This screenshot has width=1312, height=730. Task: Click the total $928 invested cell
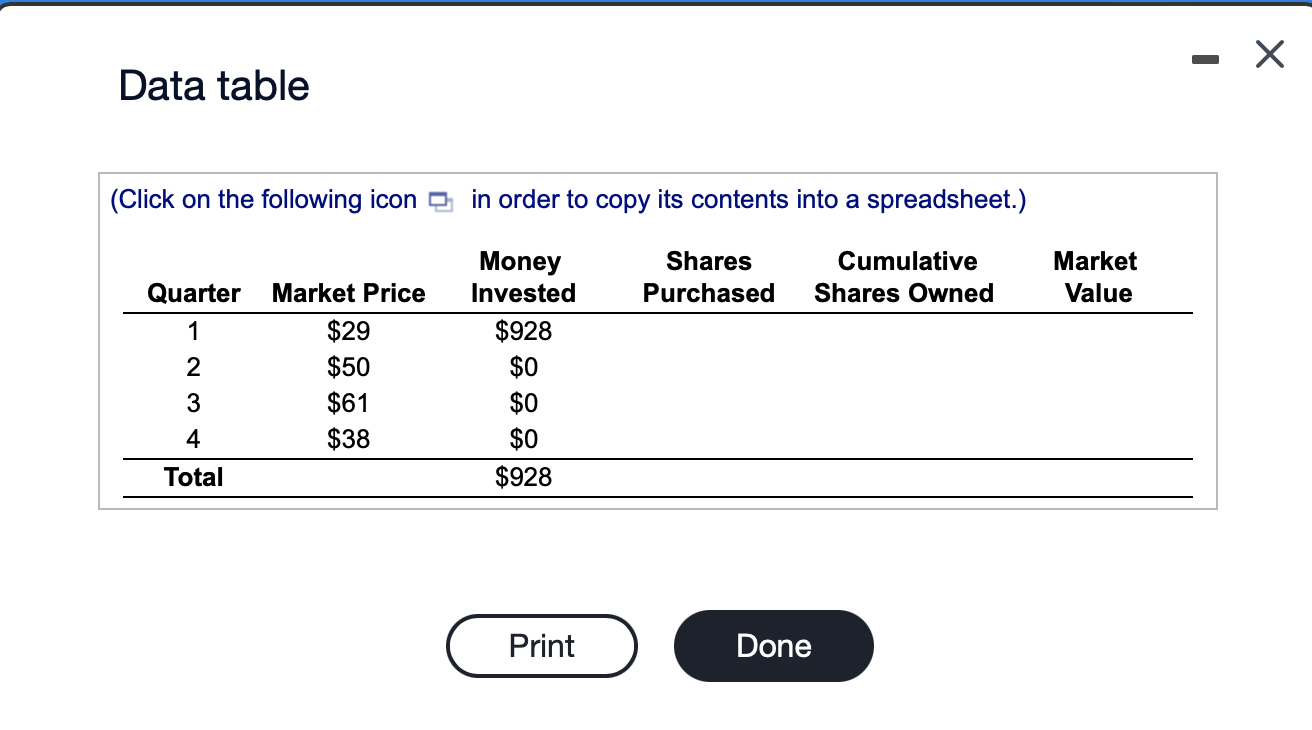[x=524, y=477]
